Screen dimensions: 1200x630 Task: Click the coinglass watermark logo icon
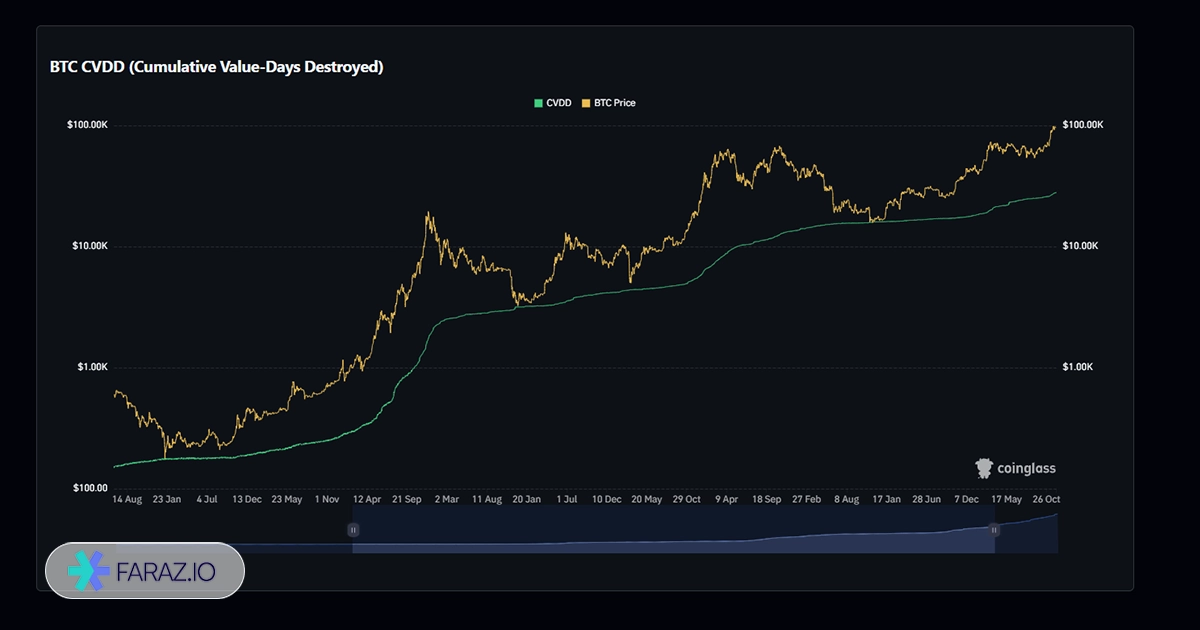coord(984,468)
